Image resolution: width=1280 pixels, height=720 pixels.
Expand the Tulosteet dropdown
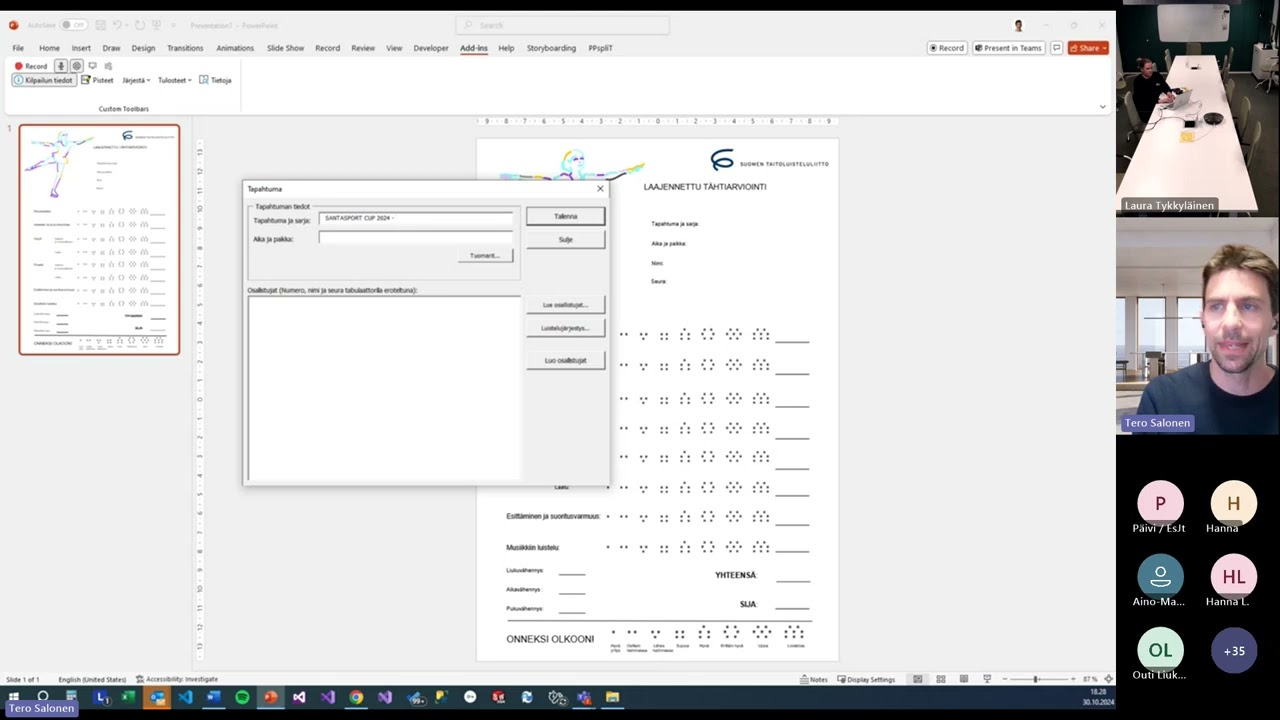175,80
